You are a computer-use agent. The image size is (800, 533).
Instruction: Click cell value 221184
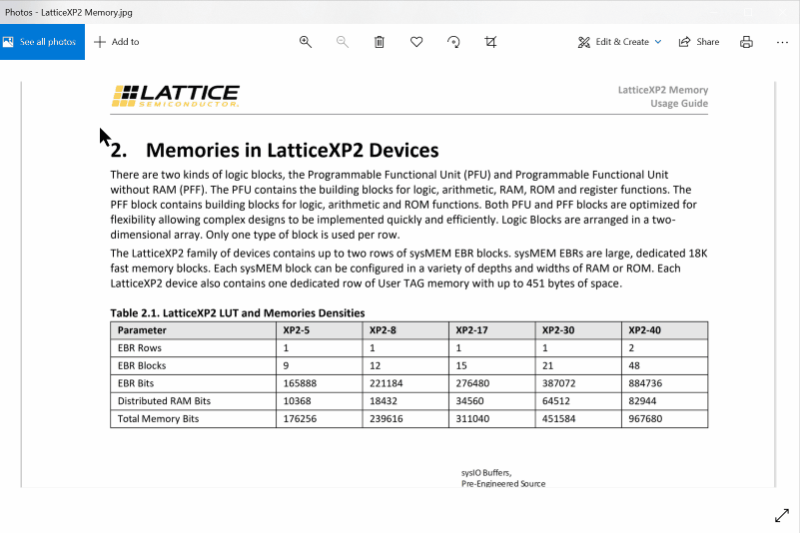[x=386, y=384]
